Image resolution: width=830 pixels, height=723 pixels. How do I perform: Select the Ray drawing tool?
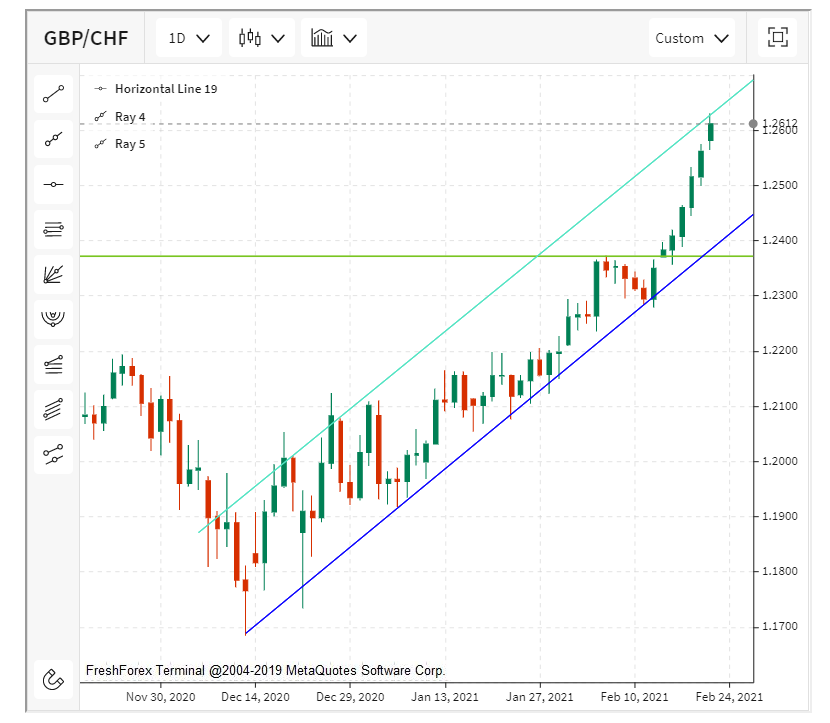click(x=53, y=139)
